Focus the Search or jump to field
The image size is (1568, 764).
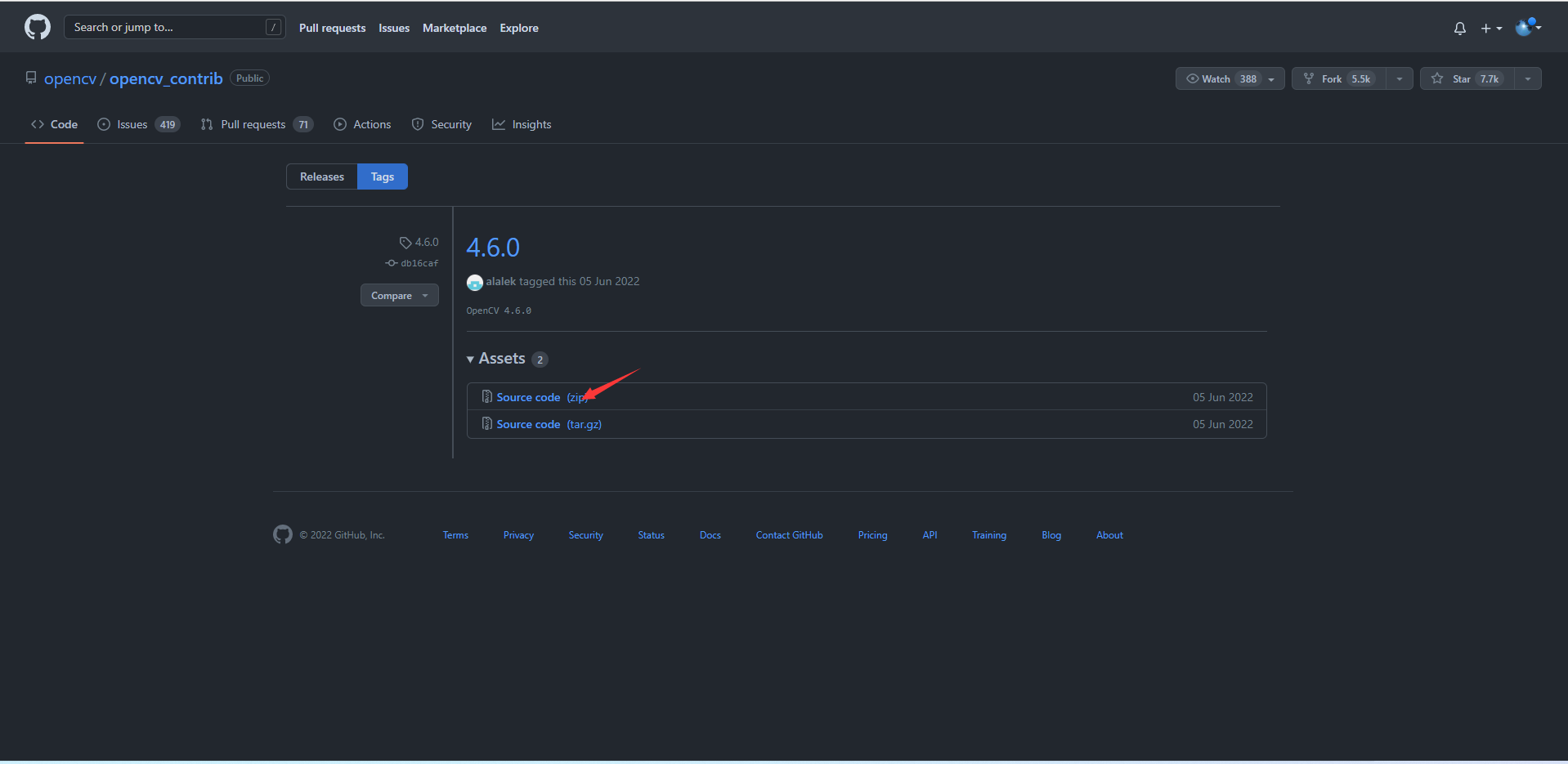tap(174, 27)
